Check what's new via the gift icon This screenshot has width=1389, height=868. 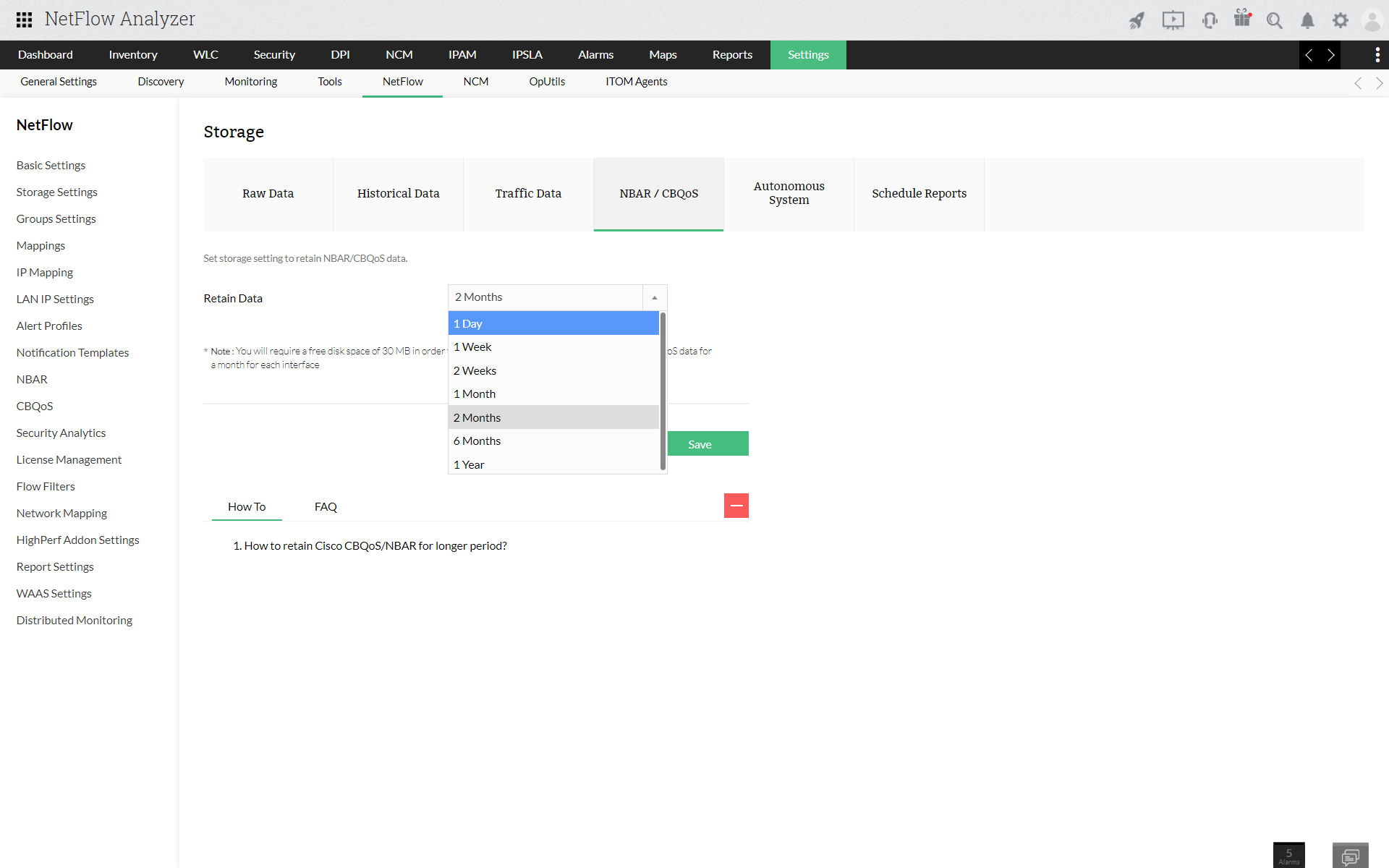[1243, 20]
